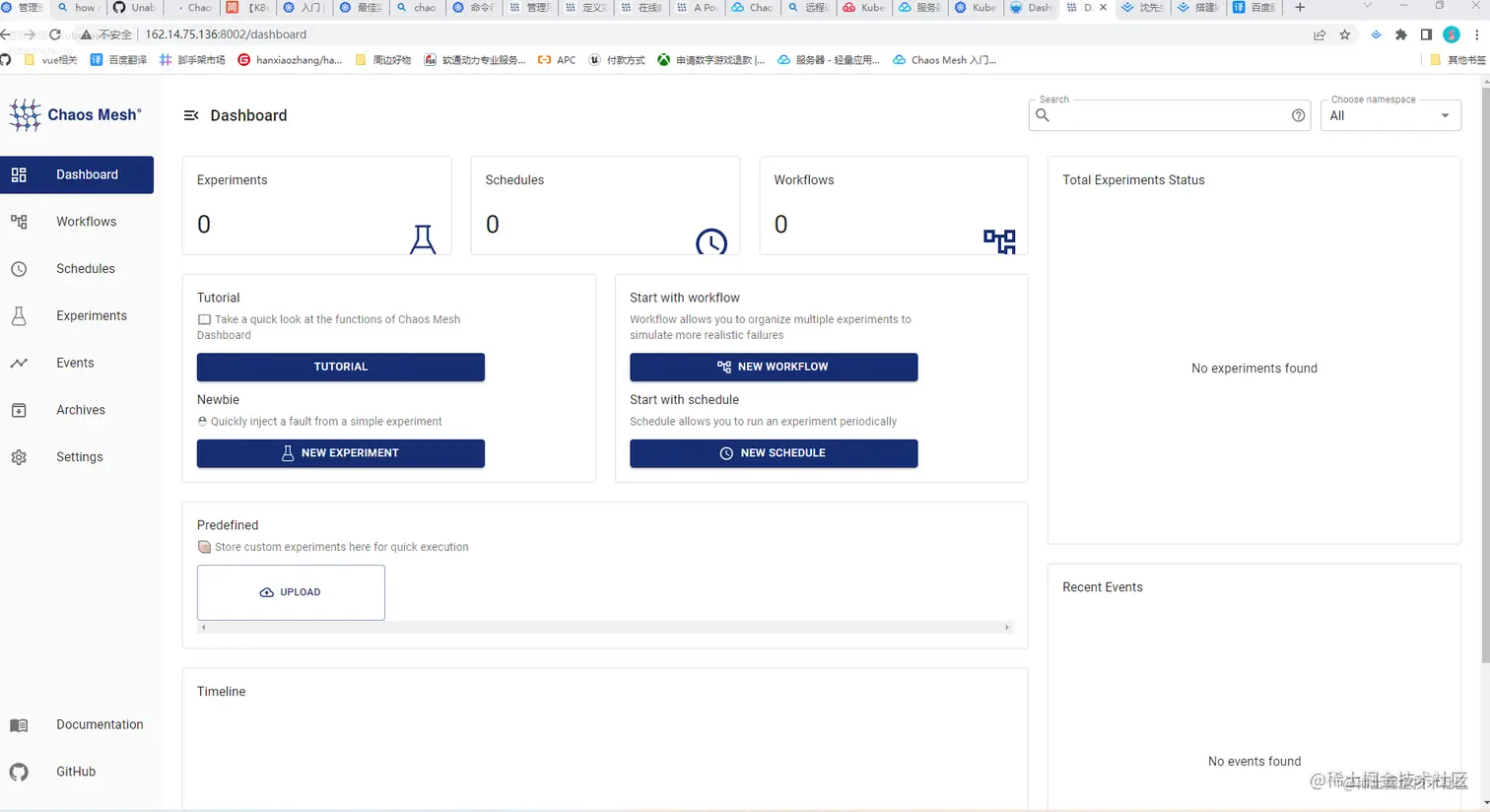Viewport: 1490px width, 812px height.
Task: Collapse the sidebar with the menu icon
Action: point(191,115)
